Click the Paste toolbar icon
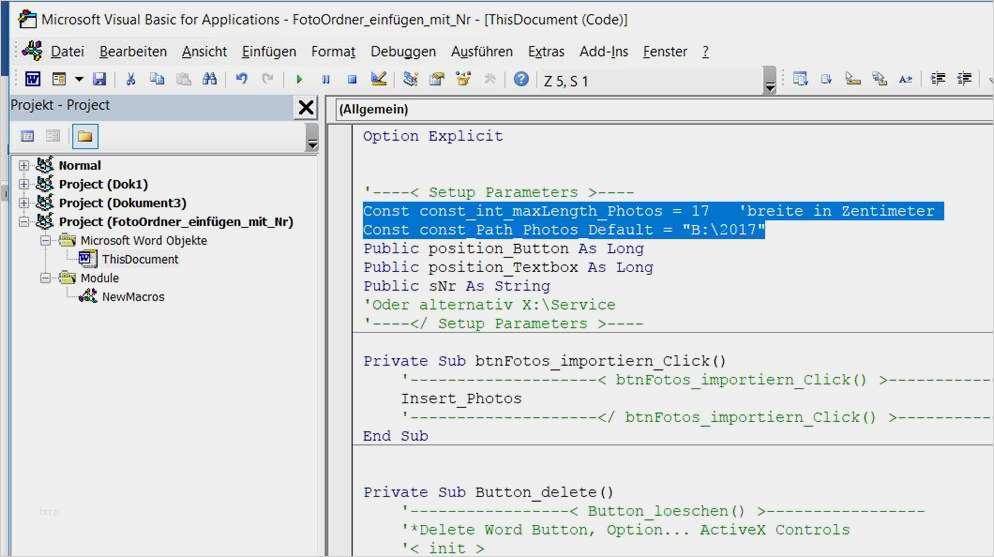Viewport: 994px width, 557px height. [183, 79]
